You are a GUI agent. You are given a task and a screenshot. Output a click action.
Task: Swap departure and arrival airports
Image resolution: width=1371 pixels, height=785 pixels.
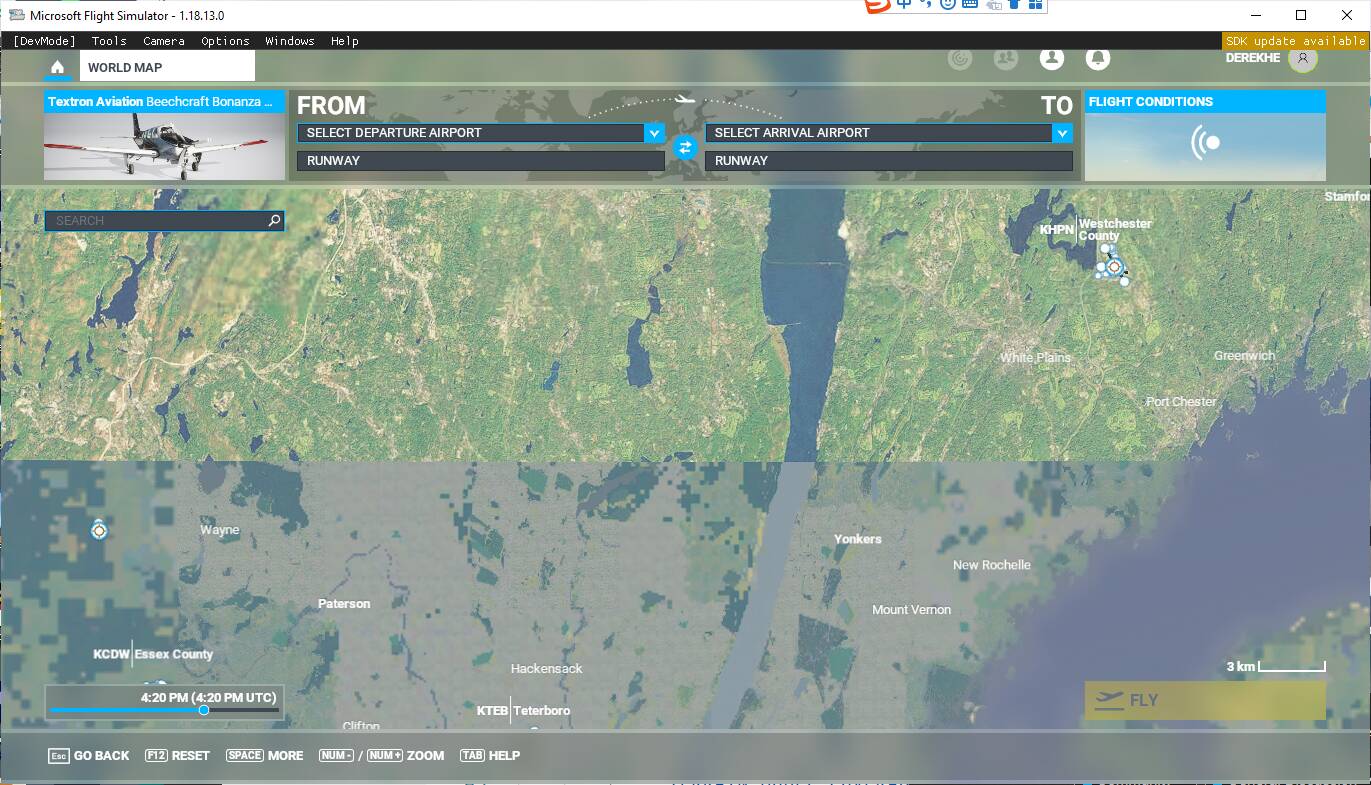point(685,147)
